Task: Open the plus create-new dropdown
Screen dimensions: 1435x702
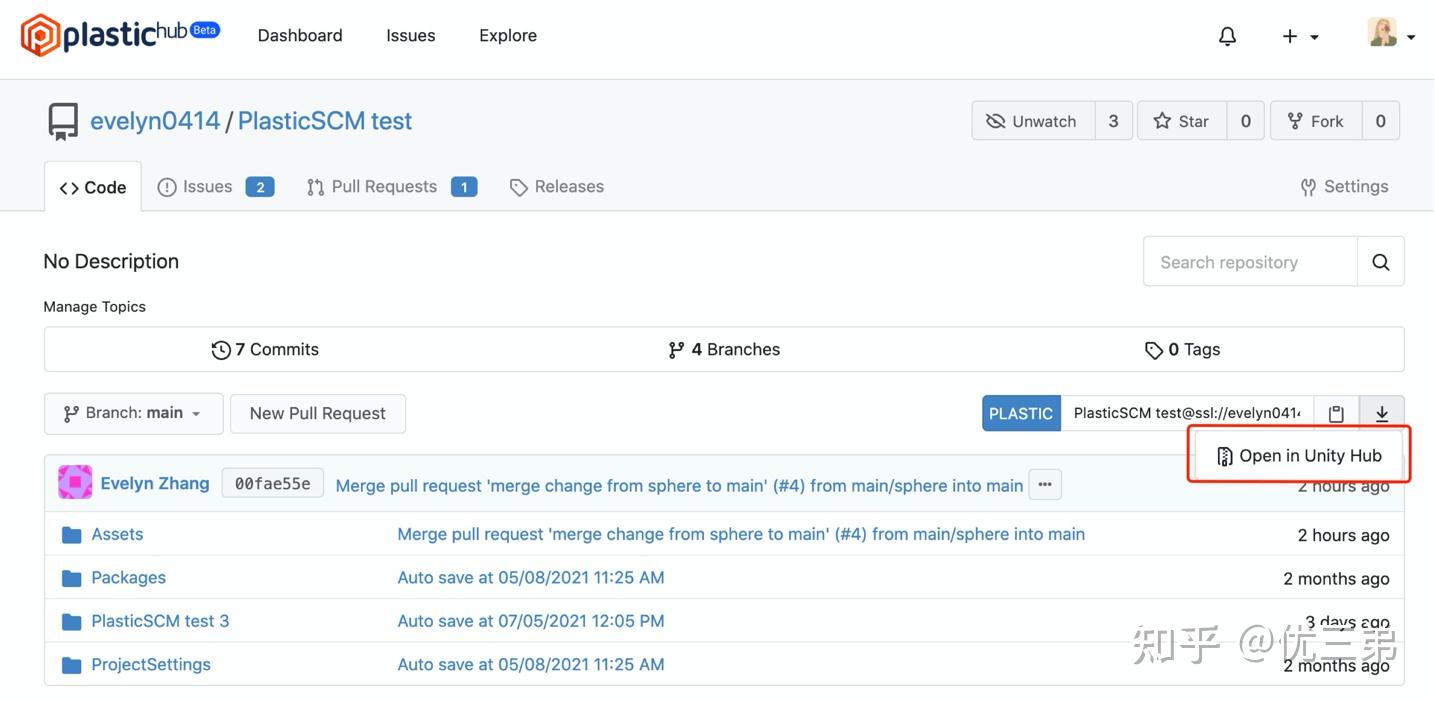Action: [x=1300, y=36]
